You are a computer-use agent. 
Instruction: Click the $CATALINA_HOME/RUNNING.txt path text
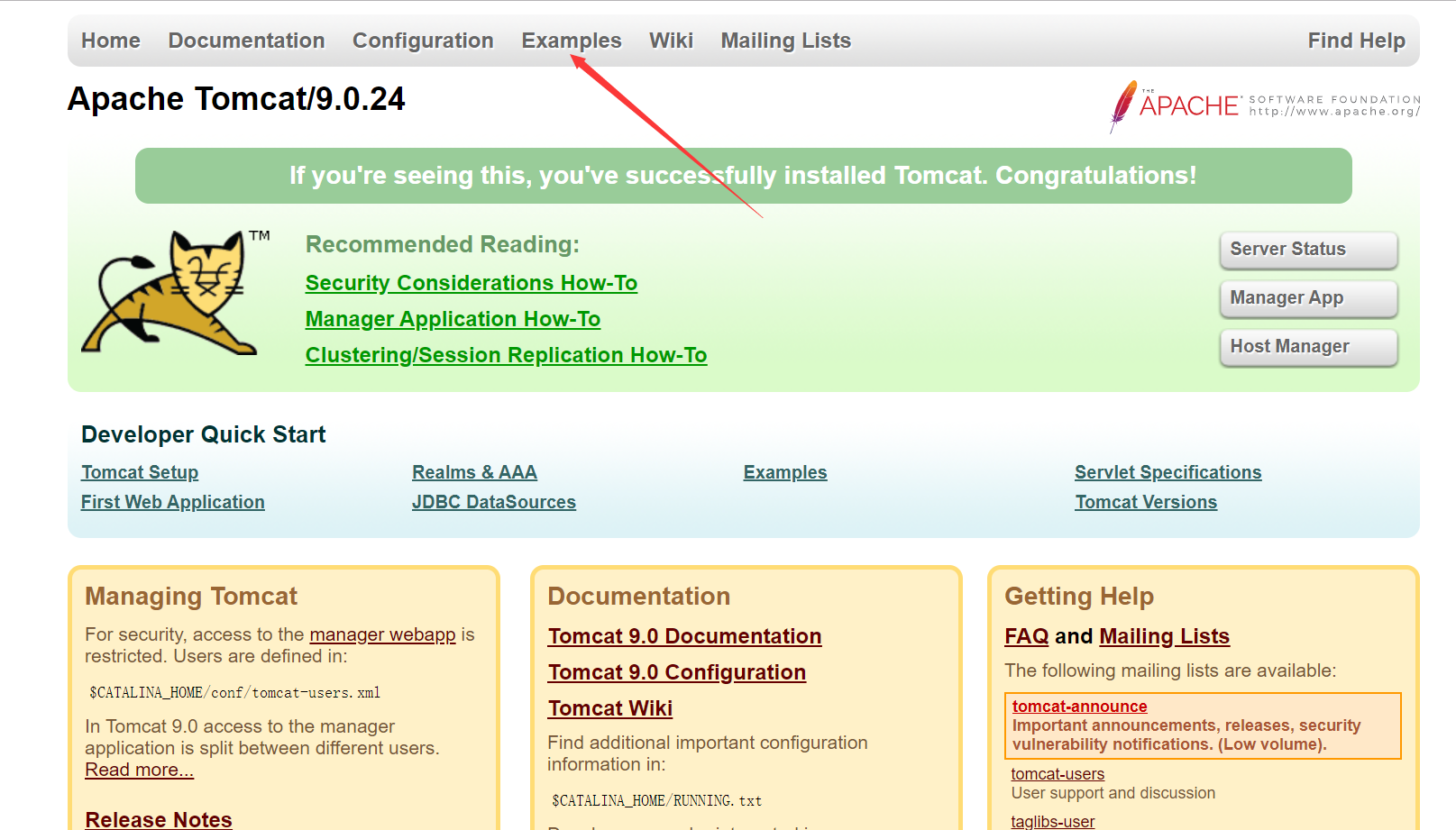[656, 800]
